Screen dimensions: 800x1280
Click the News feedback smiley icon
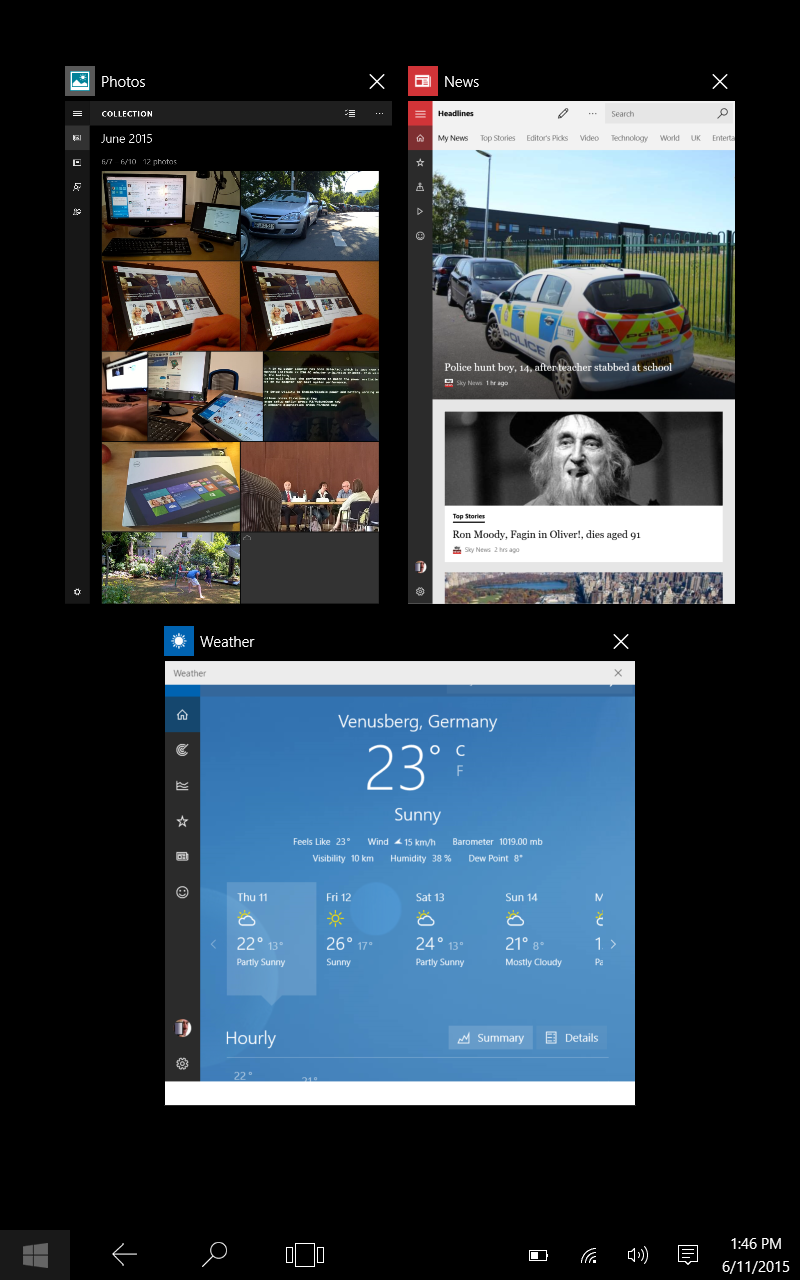coord(420,236)
